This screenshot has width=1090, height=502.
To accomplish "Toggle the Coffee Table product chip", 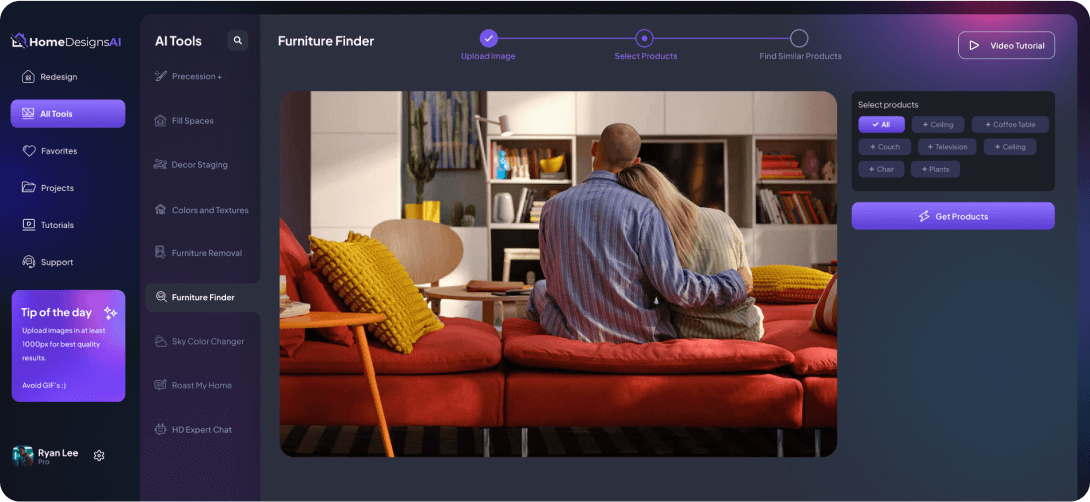I will pyautogui.click(x=1010, y=125).
